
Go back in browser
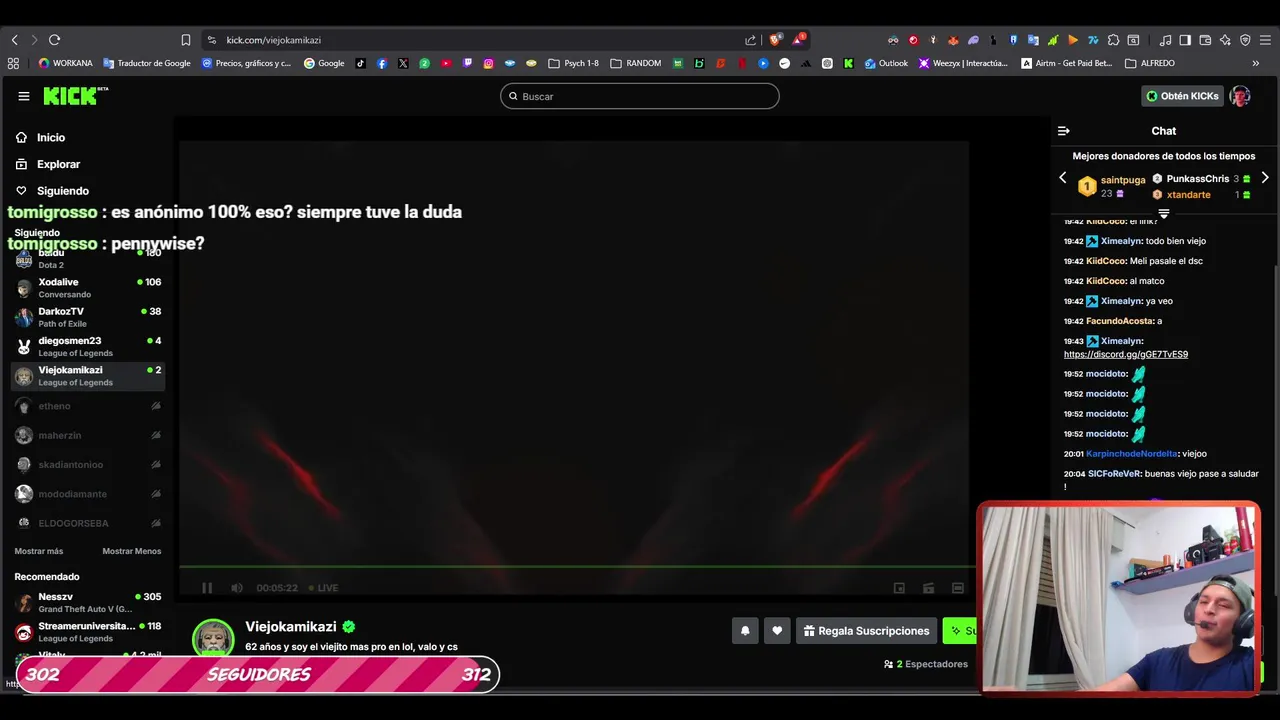pos(15,40)
